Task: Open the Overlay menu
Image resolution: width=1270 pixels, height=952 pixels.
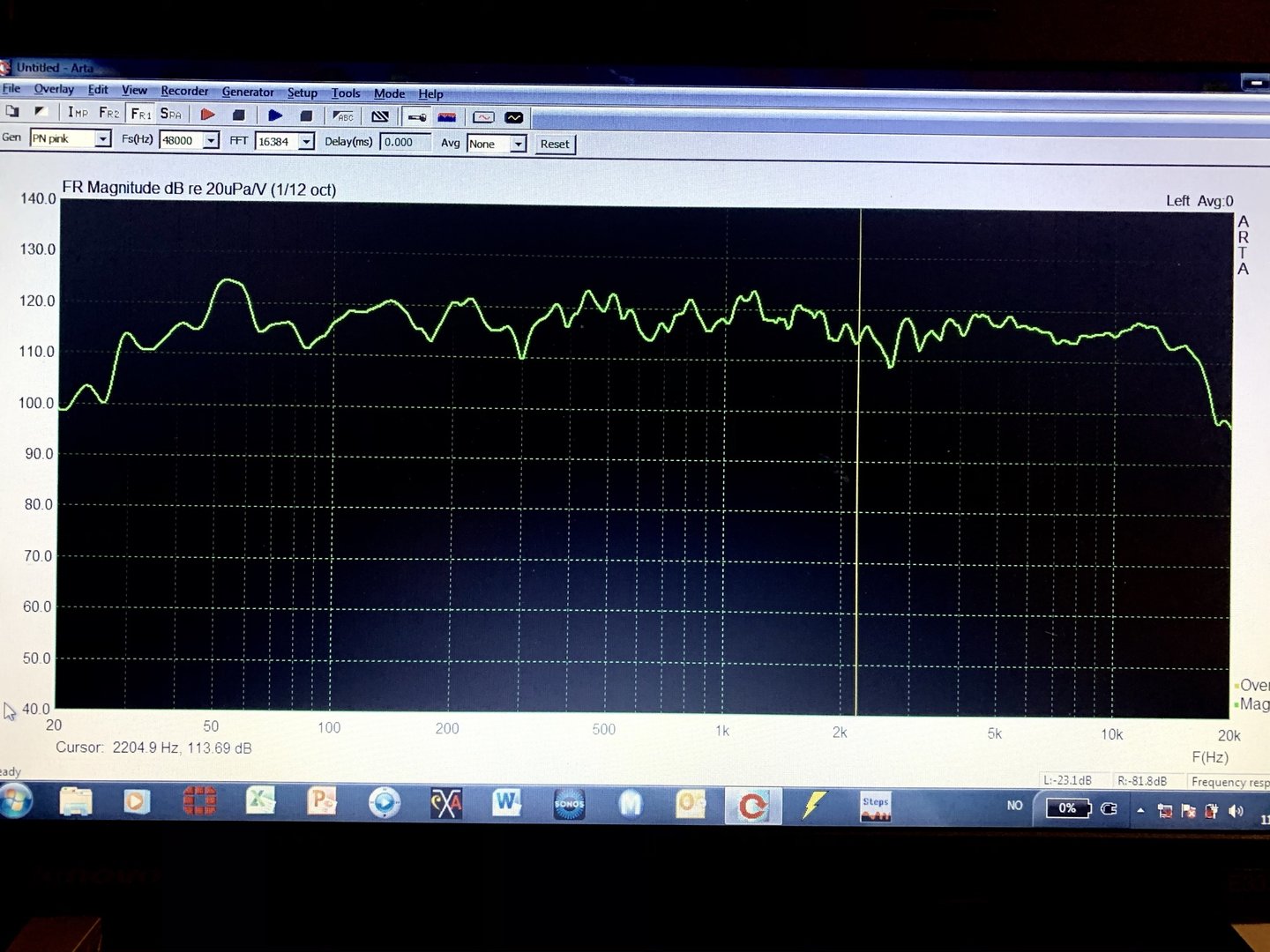Action: point(54,89)
